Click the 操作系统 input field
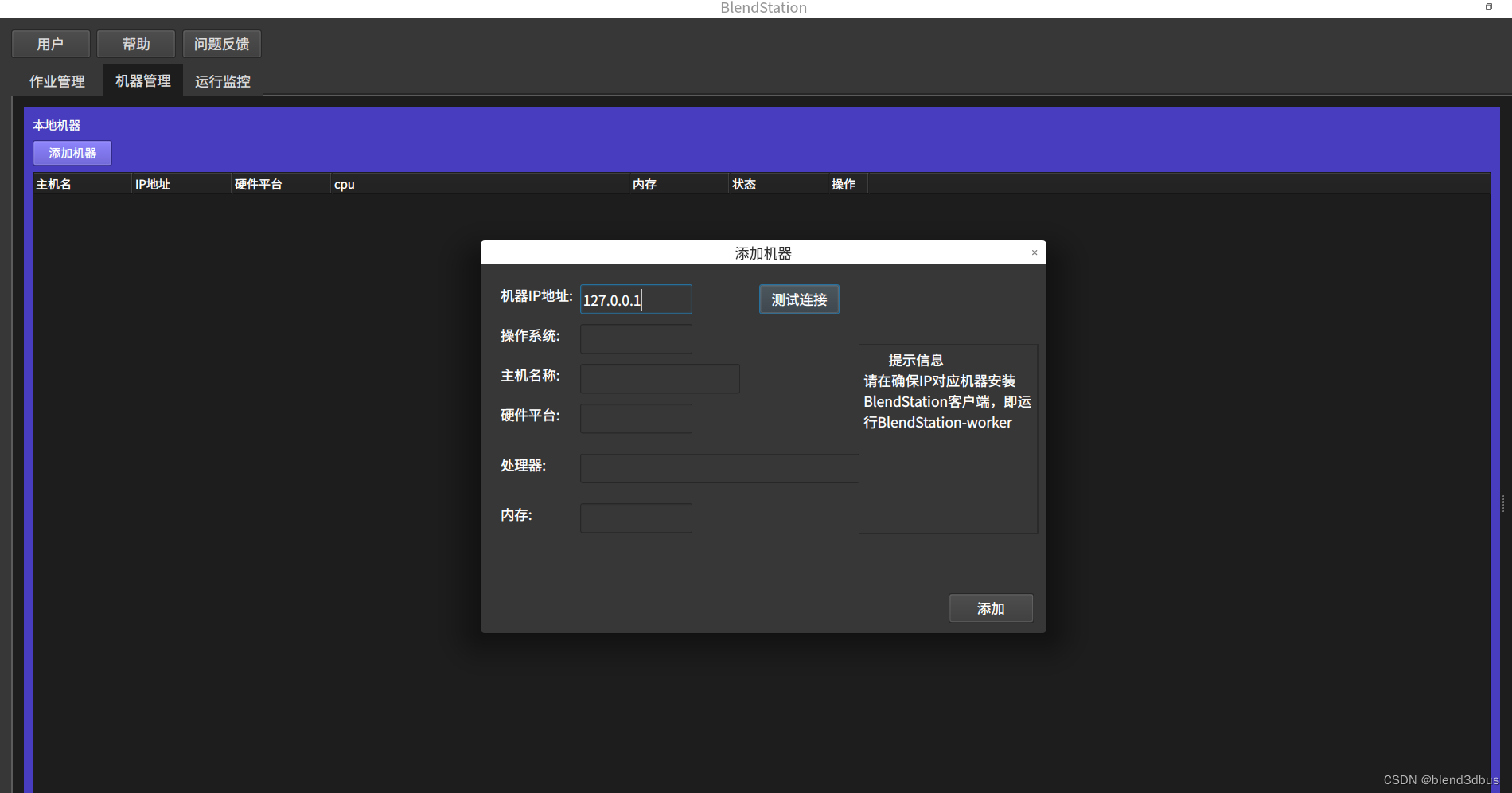 636,339
